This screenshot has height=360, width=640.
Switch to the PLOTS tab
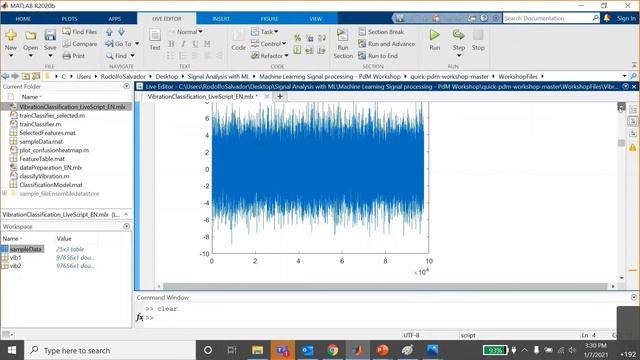(69, 19)
